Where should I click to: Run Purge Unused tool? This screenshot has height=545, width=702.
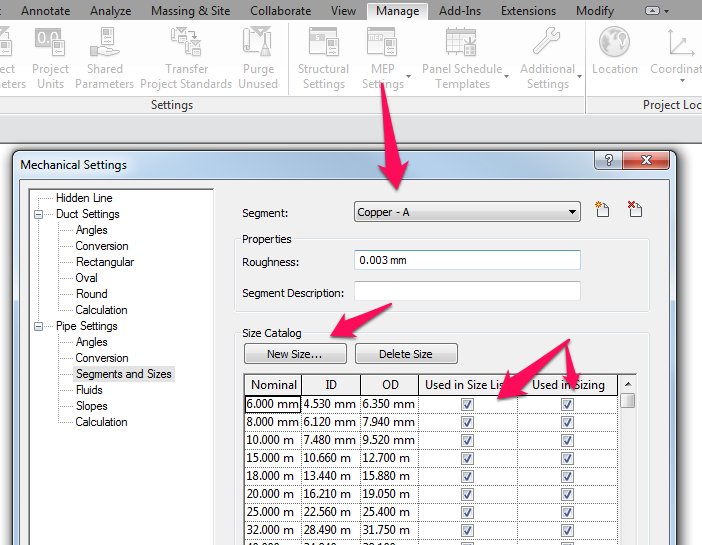[258, 58]
